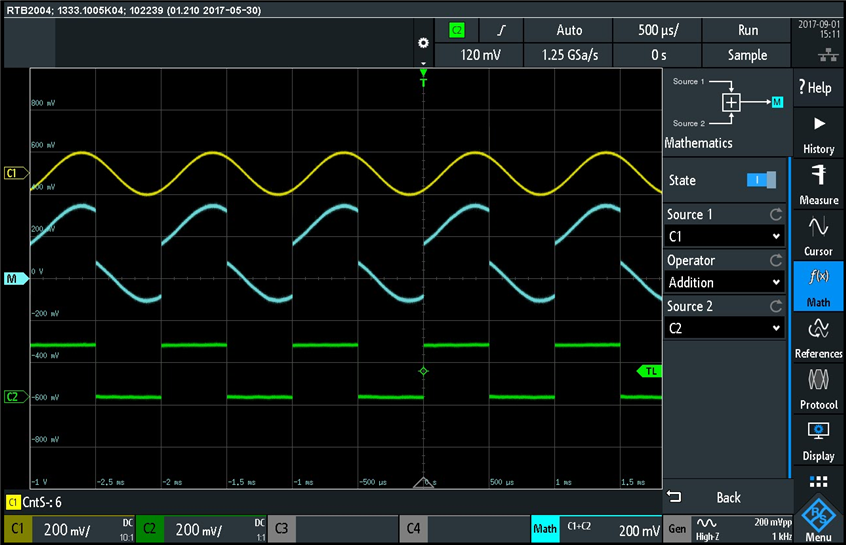
Task: Open the Help icon
Action: click(818, 88)
